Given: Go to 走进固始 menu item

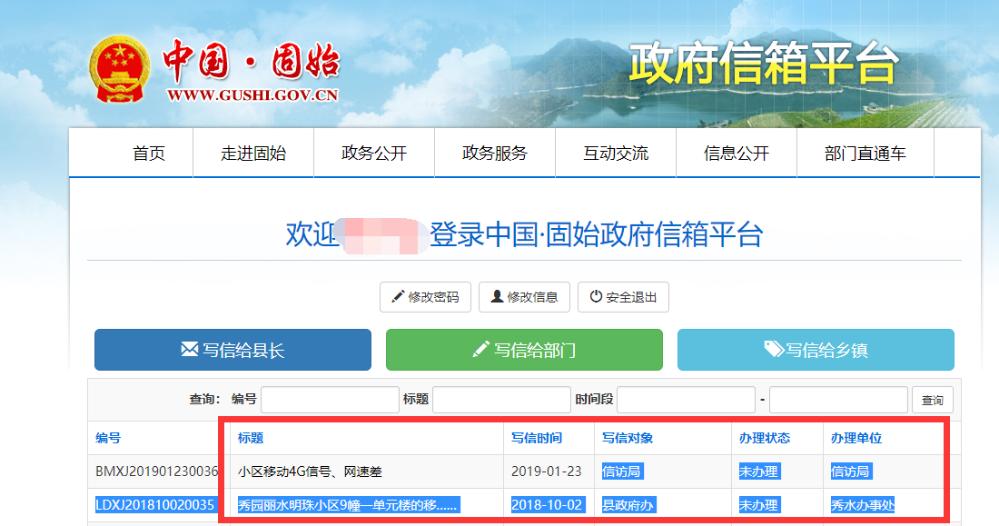Looking at the screenshot, I should pyautogui.click(x=253, y=153).
